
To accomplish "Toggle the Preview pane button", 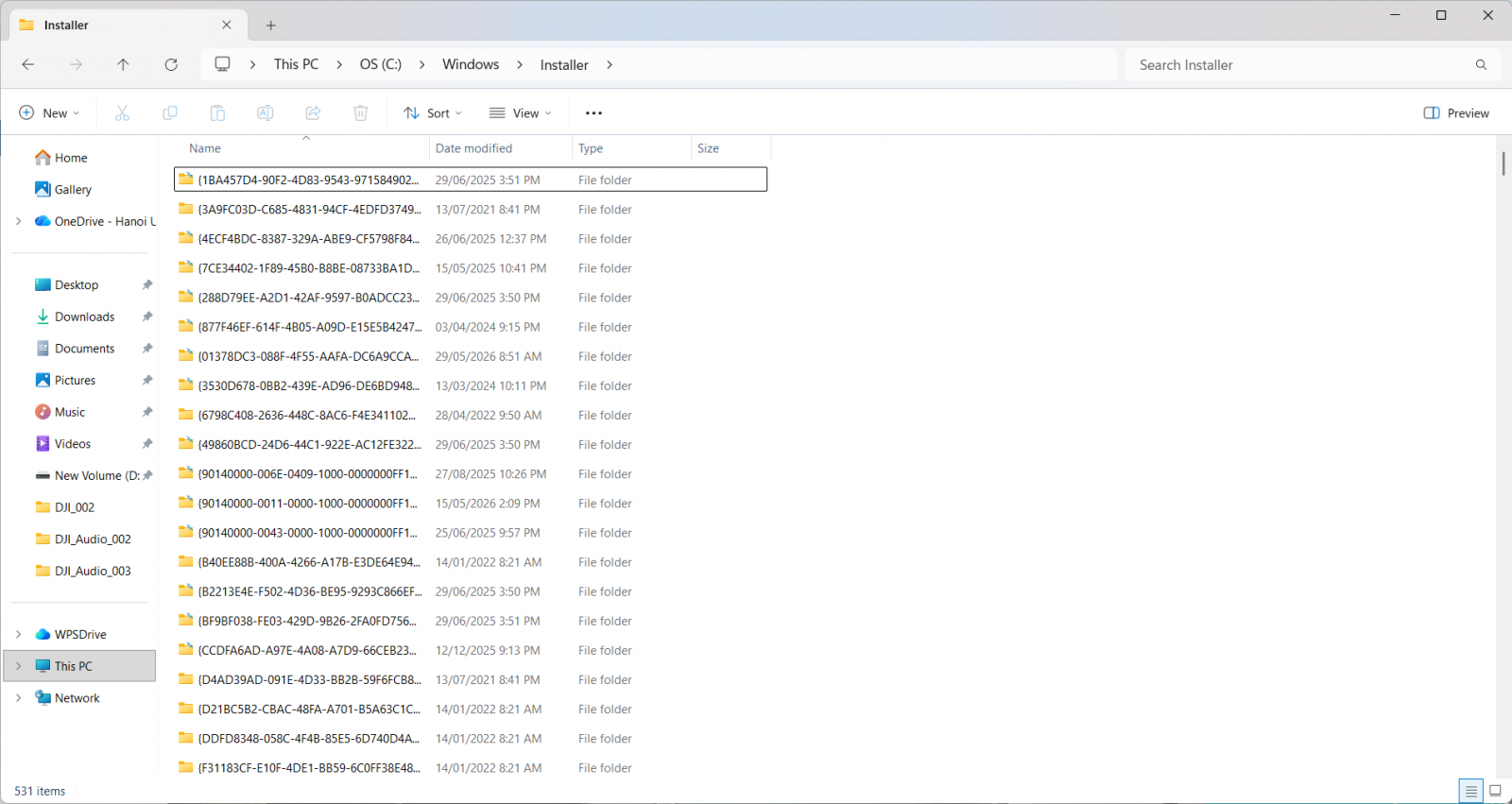I will tap(1456, 113).
